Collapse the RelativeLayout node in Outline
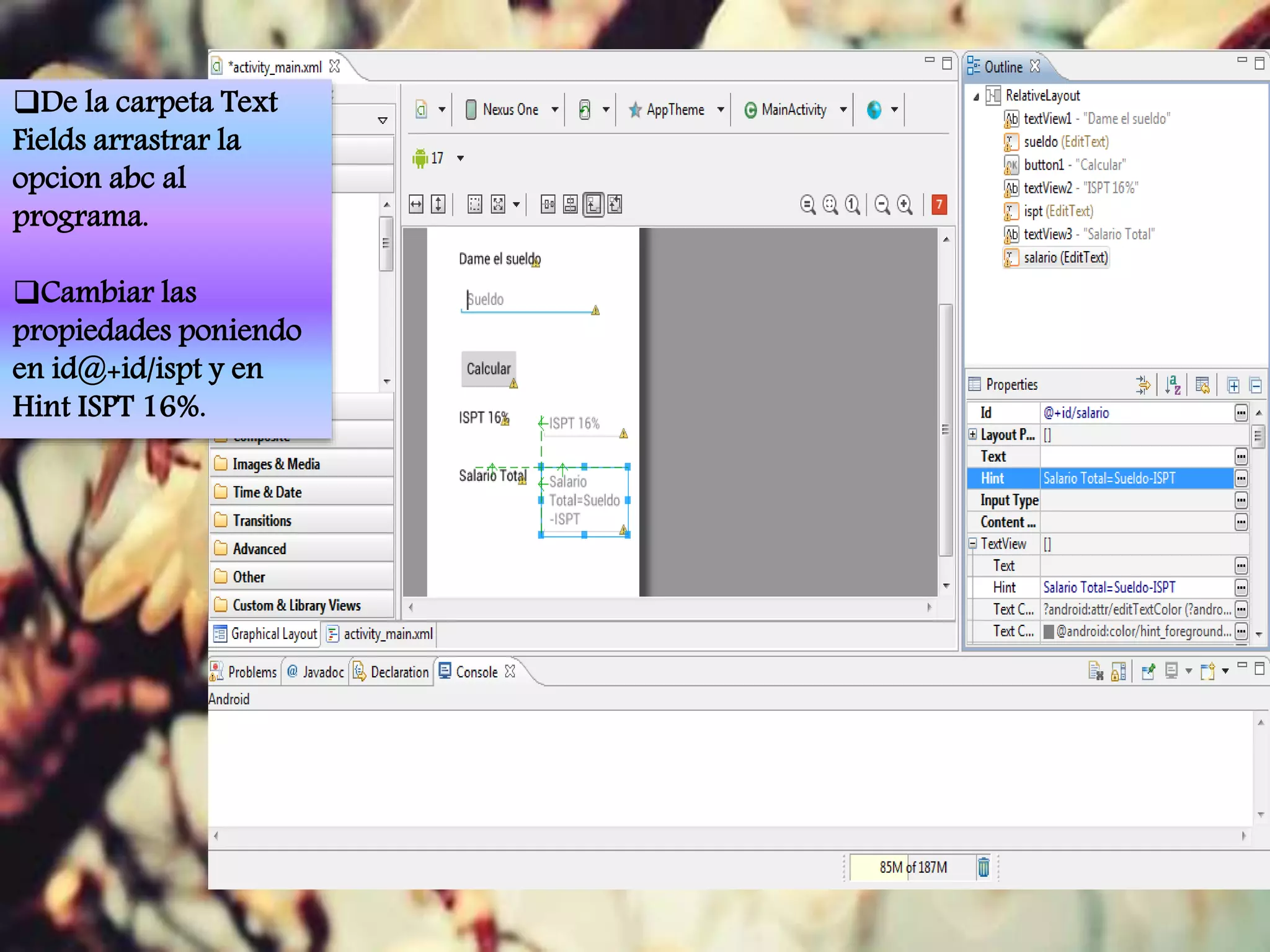Image resolution: width=1270 pixels, height=952 pixels. pyautogui.click(x=977, y=96)
